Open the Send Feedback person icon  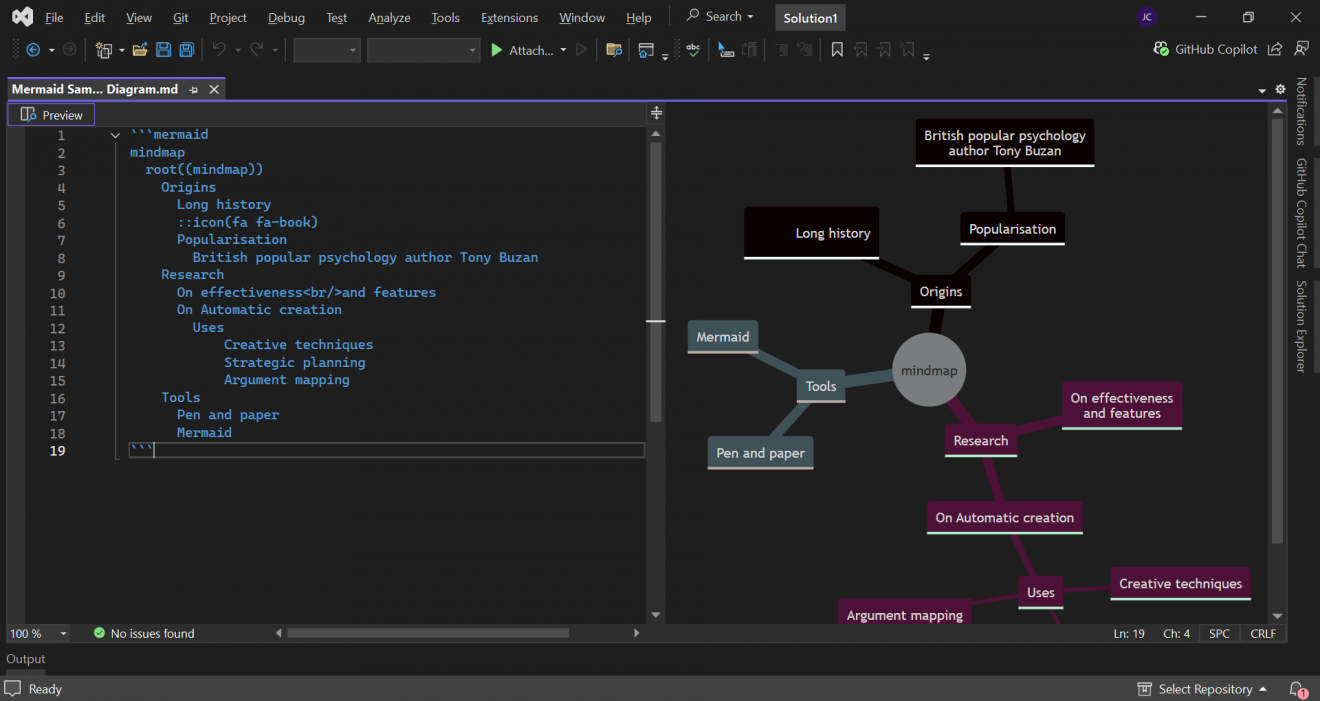point(1301,49)
